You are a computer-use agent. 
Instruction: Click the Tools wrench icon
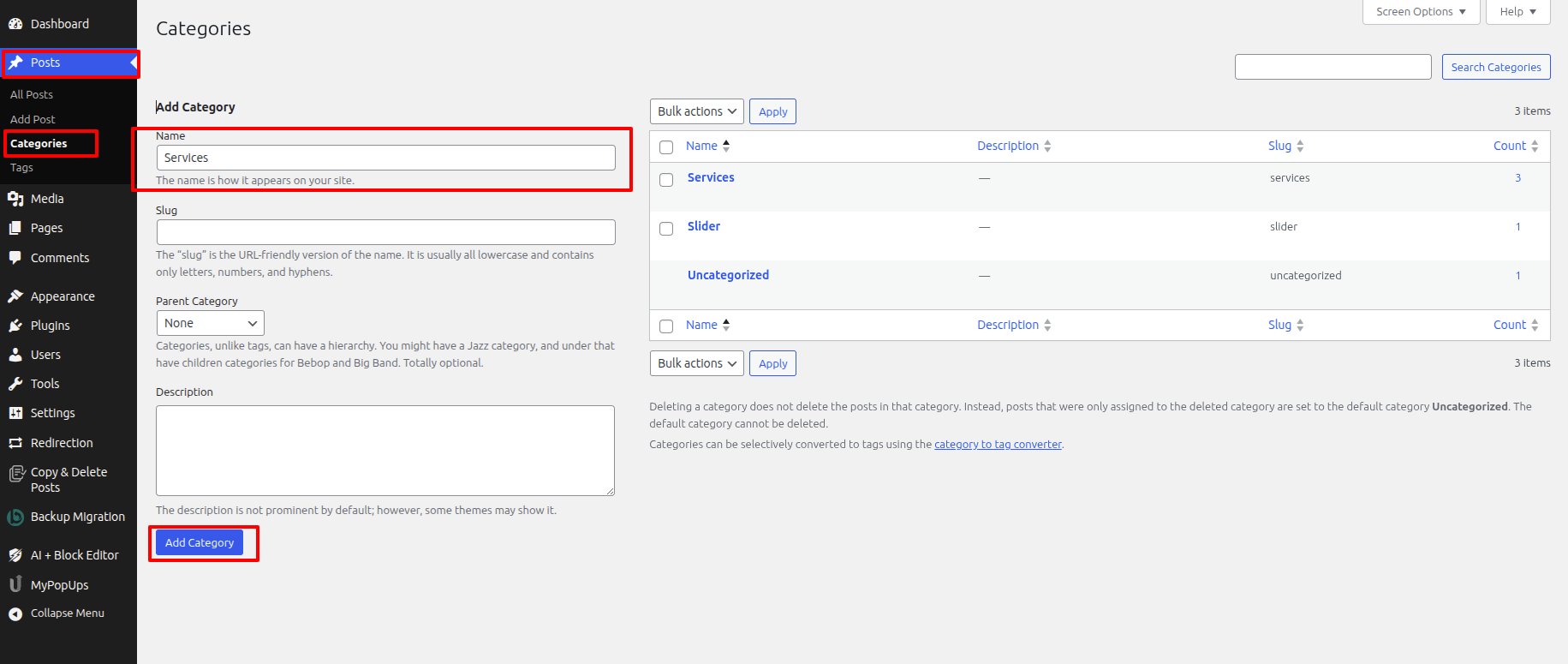(15, 384)
